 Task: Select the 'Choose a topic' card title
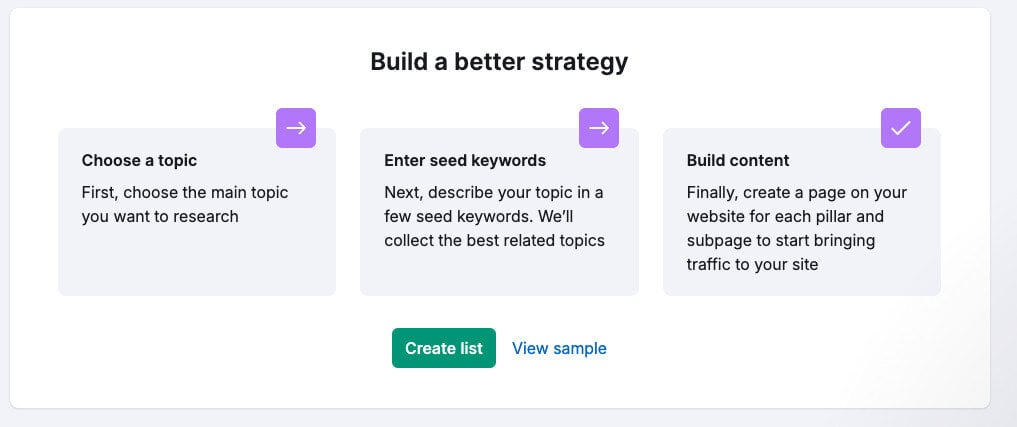point(139,160)
